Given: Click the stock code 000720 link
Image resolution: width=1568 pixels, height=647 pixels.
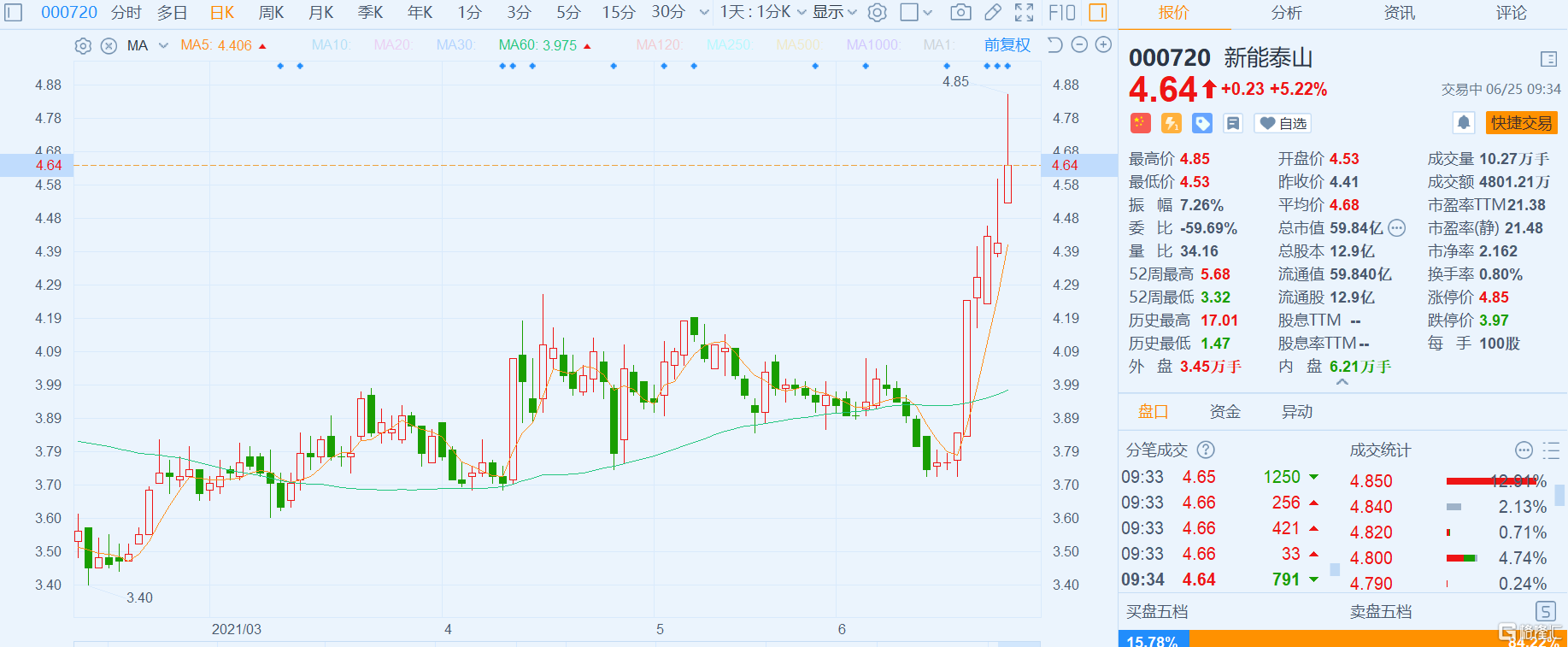Looking at the screenshot, I should [69, 12].
